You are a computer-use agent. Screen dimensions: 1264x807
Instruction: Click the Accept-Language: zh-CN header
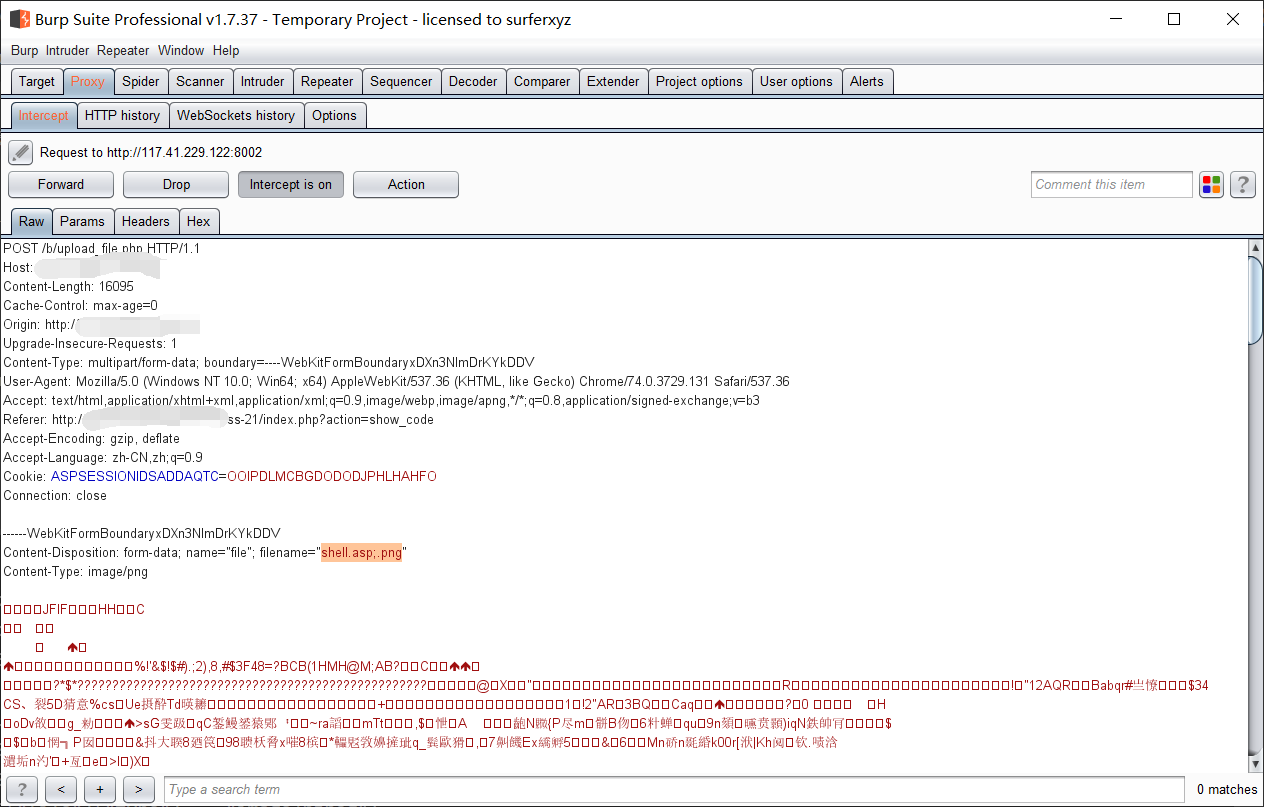103,457
